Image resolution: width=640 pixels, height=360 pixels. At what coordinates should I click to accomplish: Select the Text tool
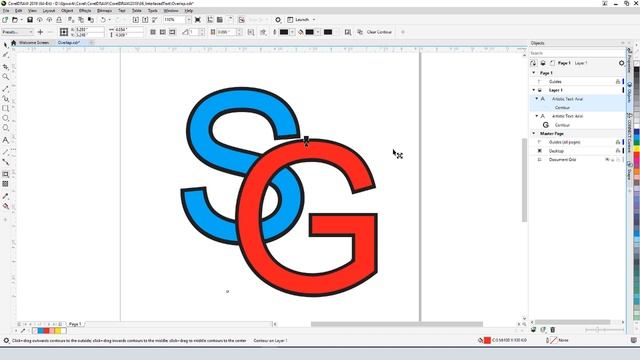click(x=5, y=140)
